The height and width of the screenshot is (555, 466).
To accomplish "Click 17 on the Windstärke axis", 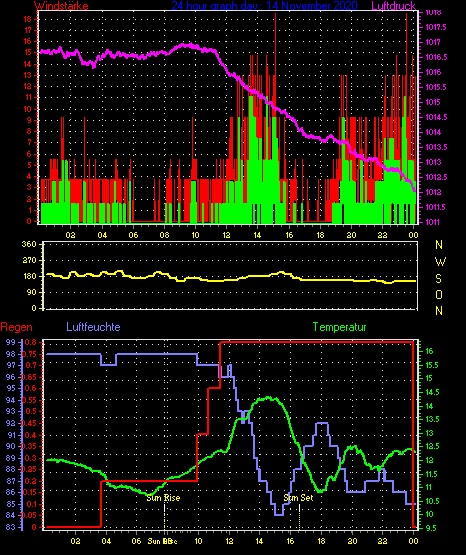I will (x=28, y=30).
